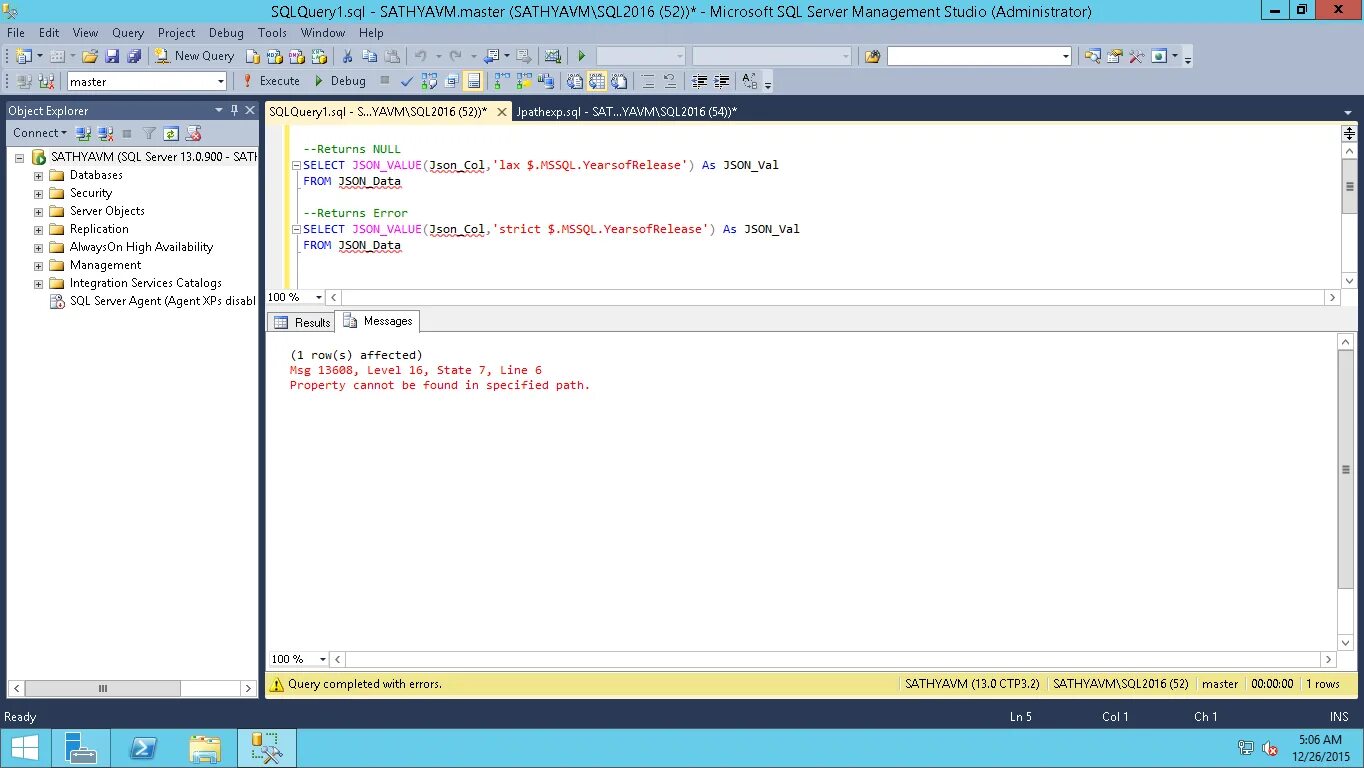Open the Properties Window icon
This screenshot has height=768, width=1364.
[x=1114, y=56]
